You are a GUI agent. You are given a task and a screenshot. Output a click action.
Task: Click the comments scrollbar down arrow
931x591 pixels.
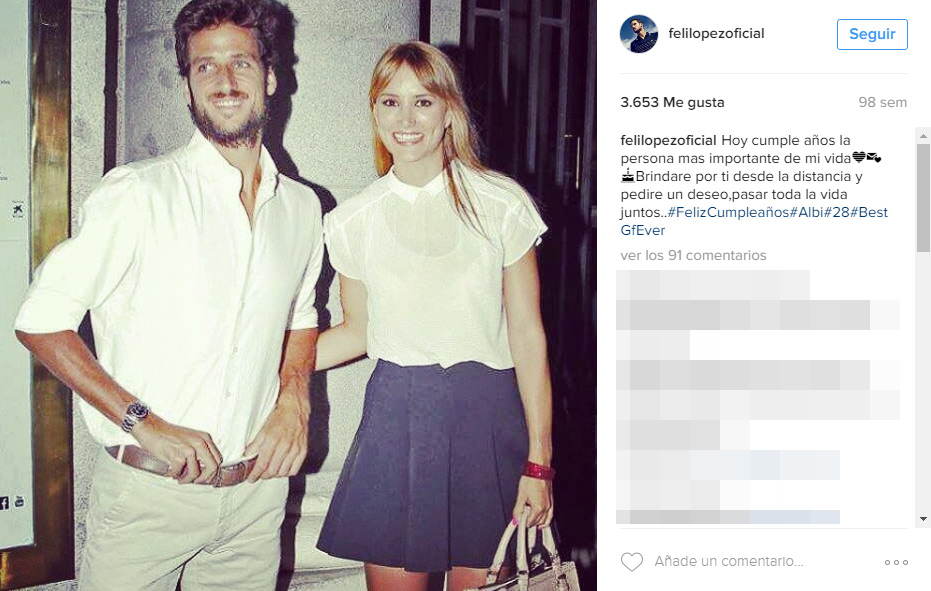(x=923, y=519)
